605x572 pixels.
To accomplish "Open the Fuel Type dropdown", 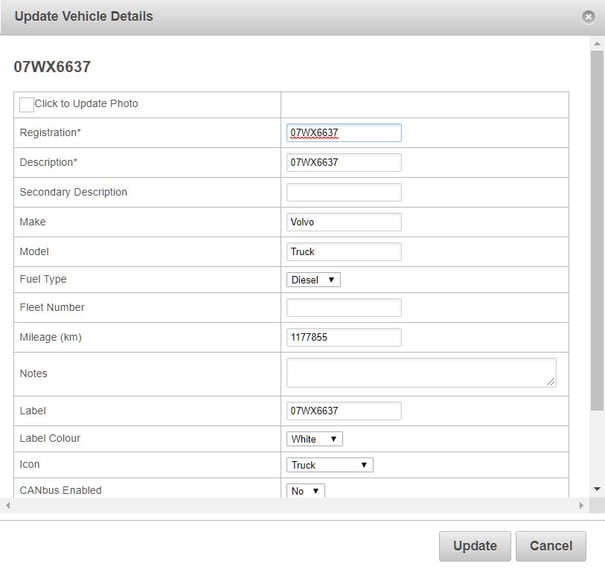I will pos(313,280).
